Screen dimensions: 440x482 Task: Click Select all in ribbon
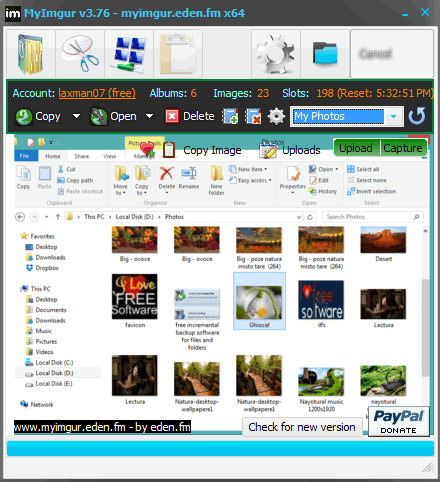363,169
